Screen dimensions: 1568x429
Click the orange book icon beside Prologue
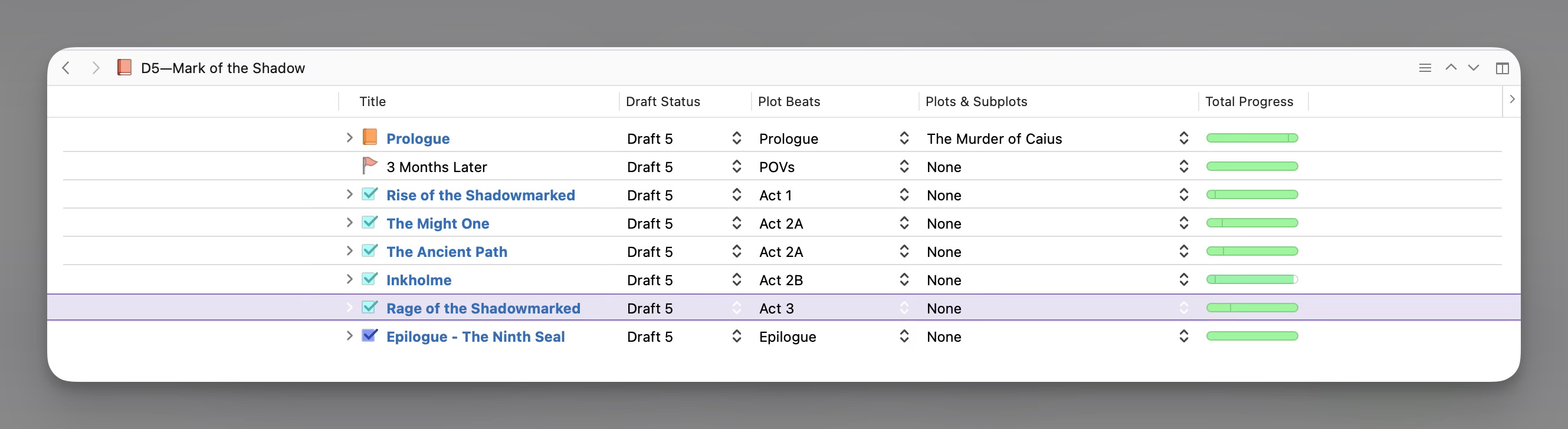coord(369,137)
